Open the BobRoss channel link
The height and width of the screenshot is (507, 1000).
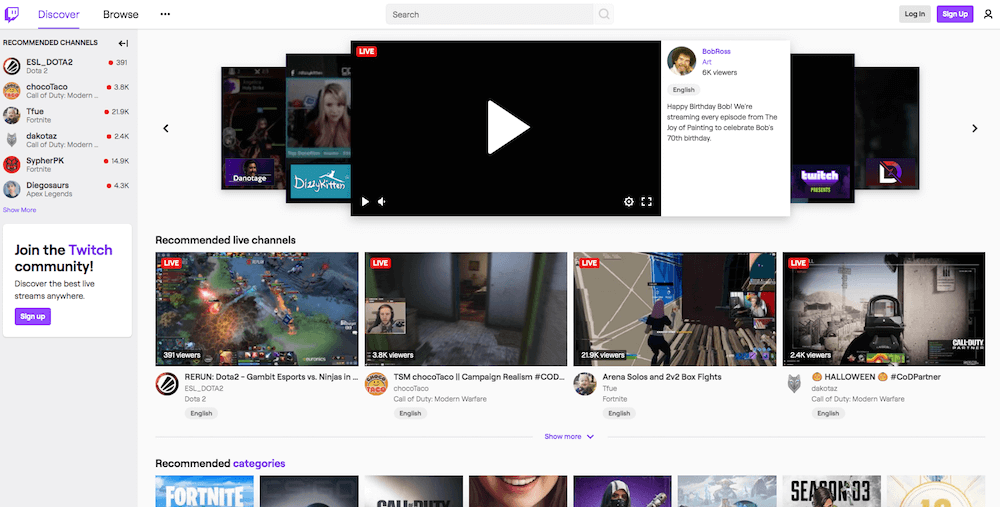click(716, 51)
